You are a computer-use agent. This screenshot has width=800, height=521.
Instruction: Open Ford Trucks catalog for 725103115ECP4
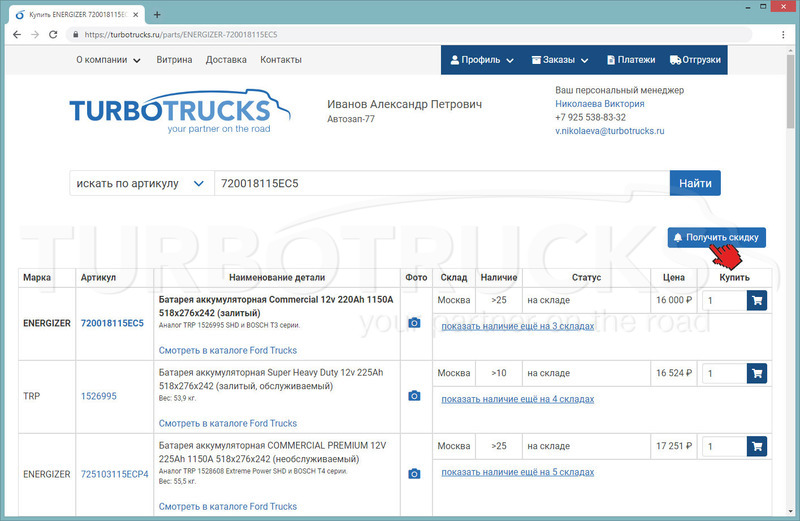(x=228, y=507)
